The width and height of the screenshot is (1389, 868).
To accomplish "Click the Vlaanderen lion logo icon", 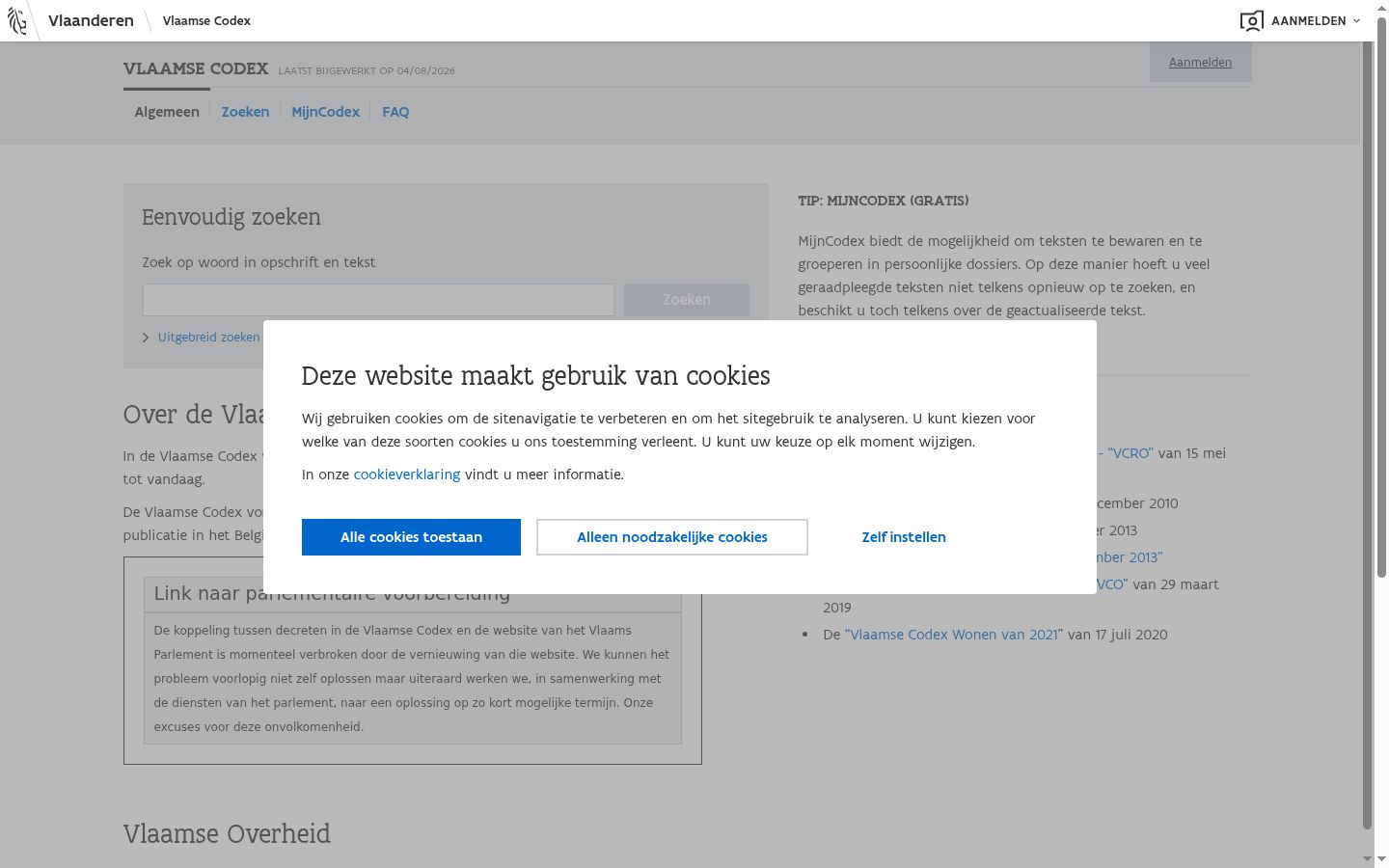I will click(17, 20).
